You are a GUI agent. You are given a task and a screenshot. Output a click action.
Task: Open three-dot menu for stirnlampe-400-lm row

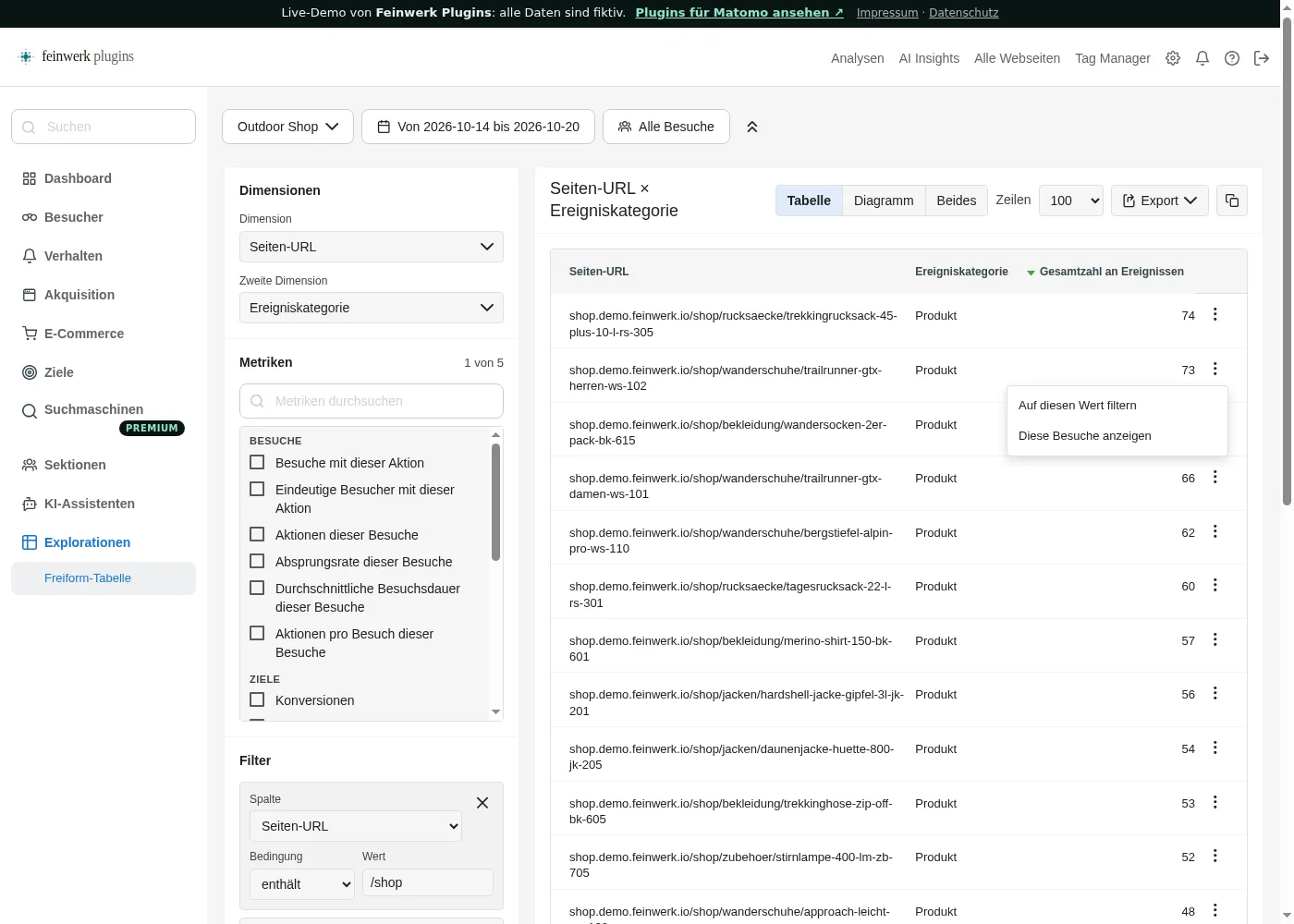pyautogui.click(x=1215, y=856)
